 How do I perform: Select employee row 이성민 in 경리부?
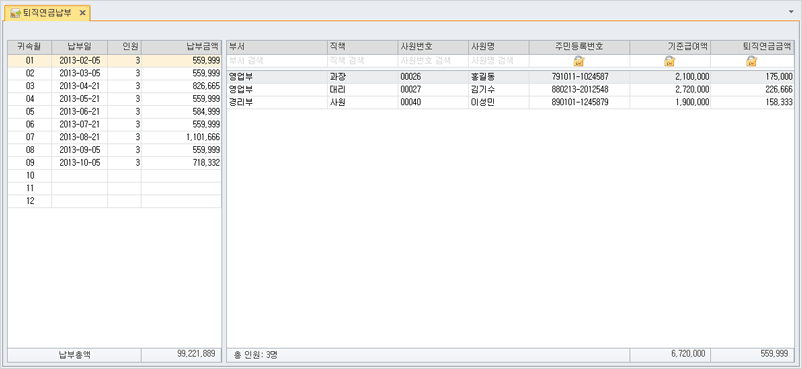pyautogui.click(x=510, y=102)
